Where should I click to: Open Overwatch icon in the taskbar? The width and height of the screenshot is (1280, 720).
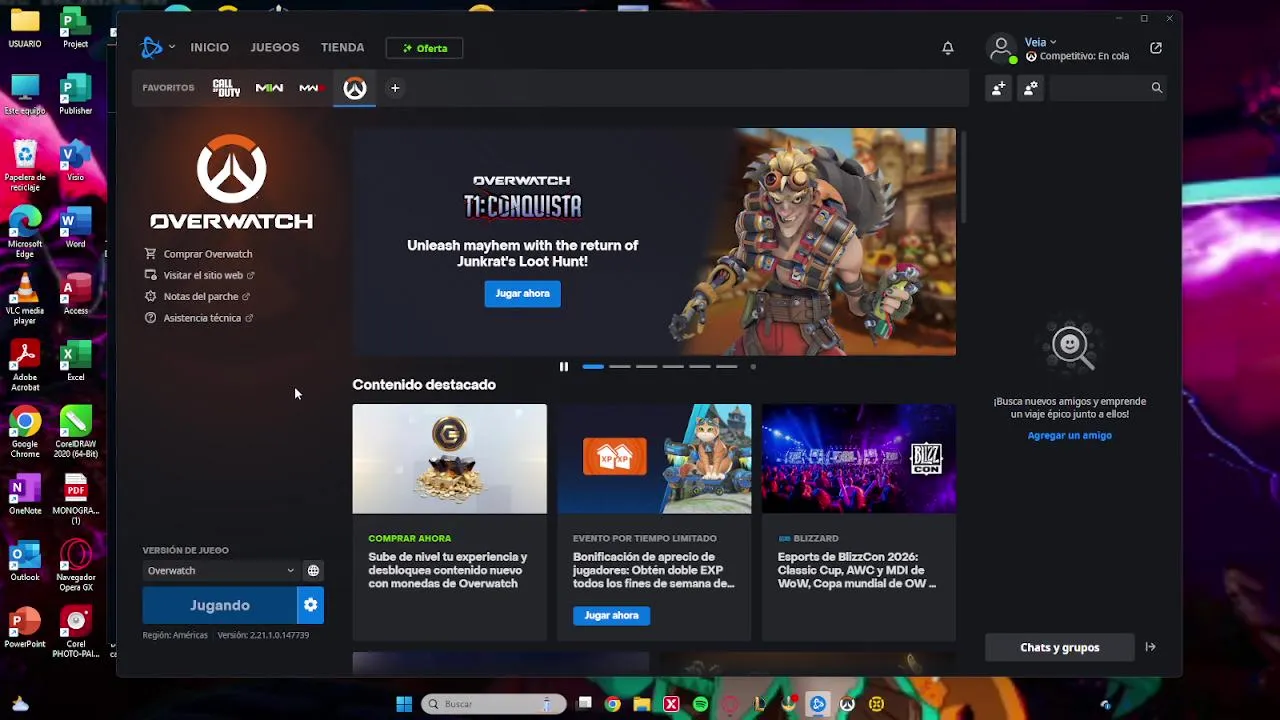tap(847, 704)
